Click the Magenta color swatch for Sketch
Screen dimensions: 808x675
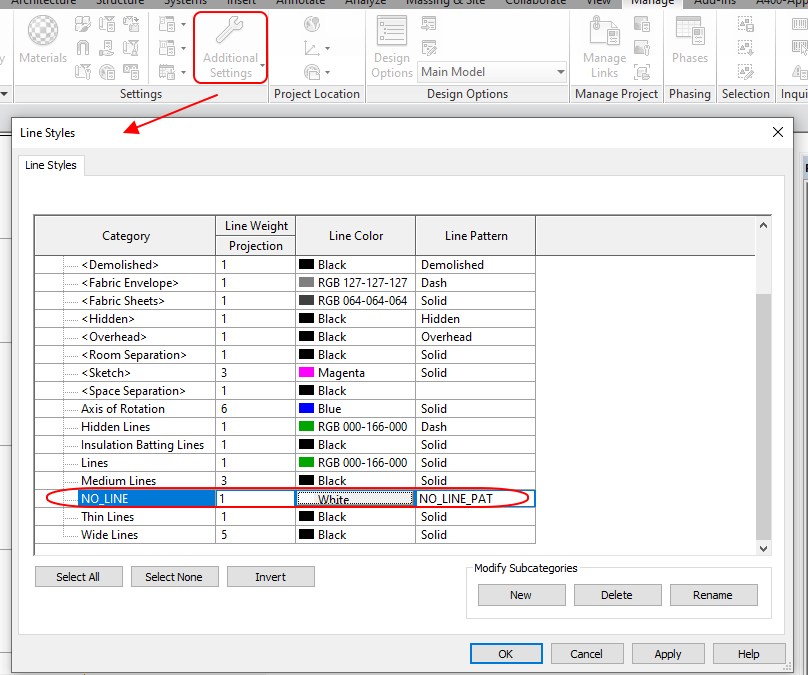(x=307, y=373)
